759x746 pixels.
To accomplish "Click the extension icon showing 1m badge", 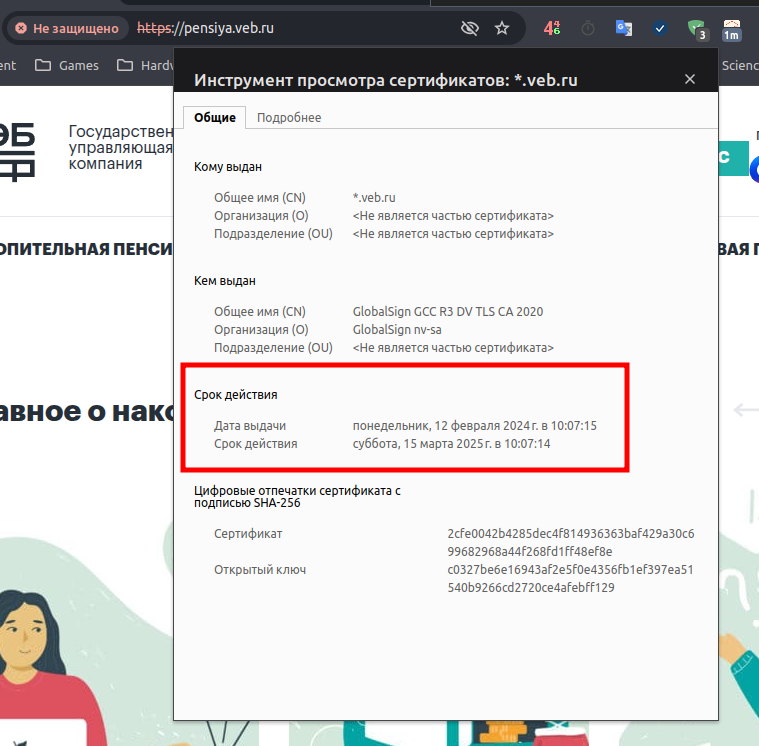I will (732, 29).
